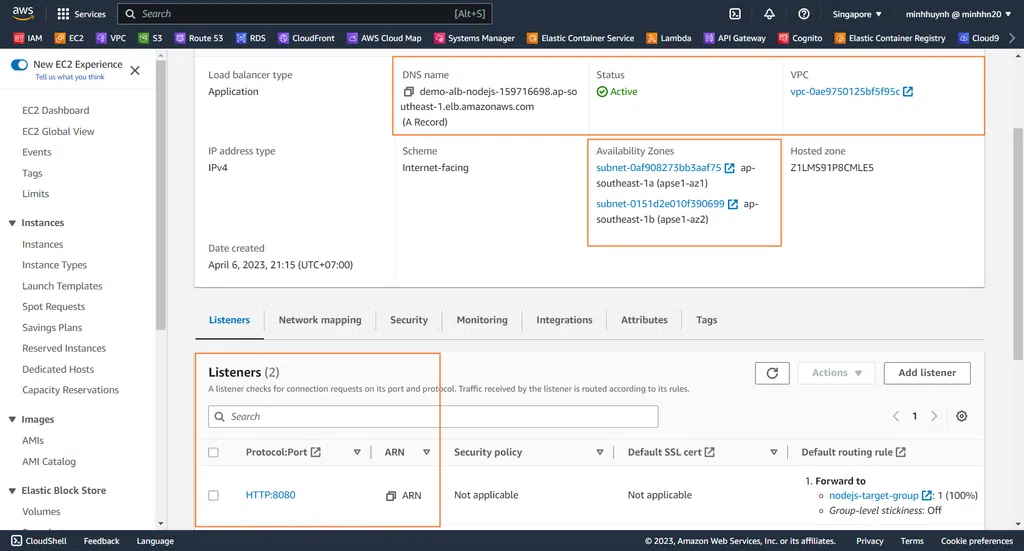The height and width of the screenshot is (551, 1024).
Task: Copy the DNS name using copy icon
Action: point(409,92)
